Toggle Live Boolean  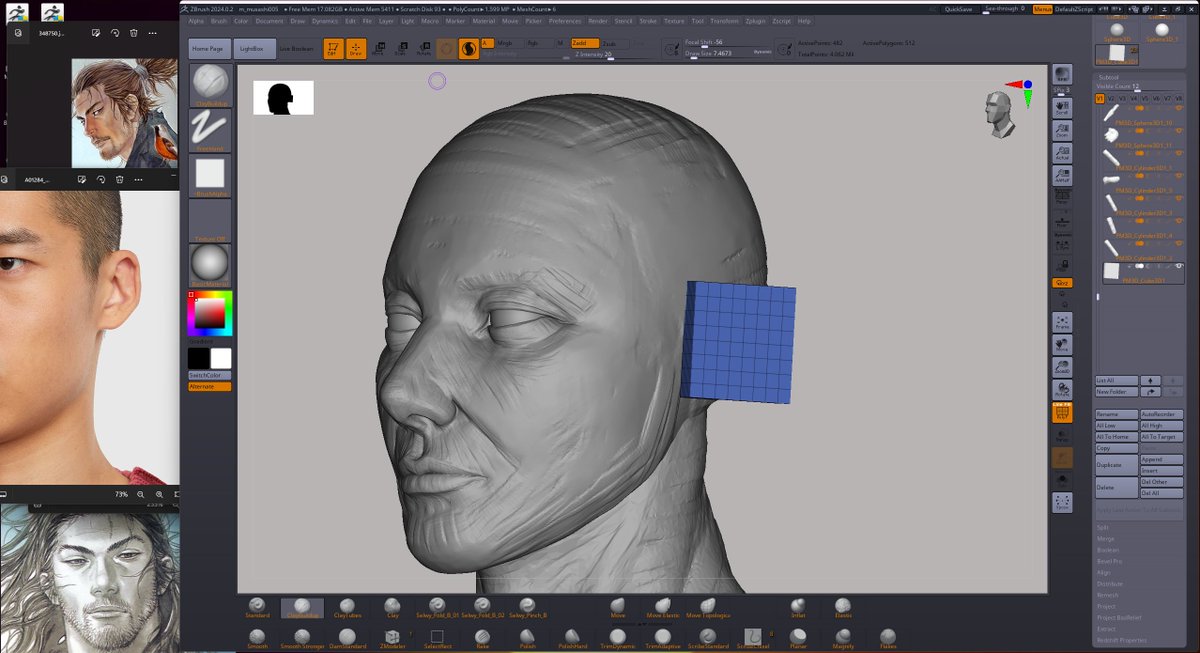click(x=296, y=49)
